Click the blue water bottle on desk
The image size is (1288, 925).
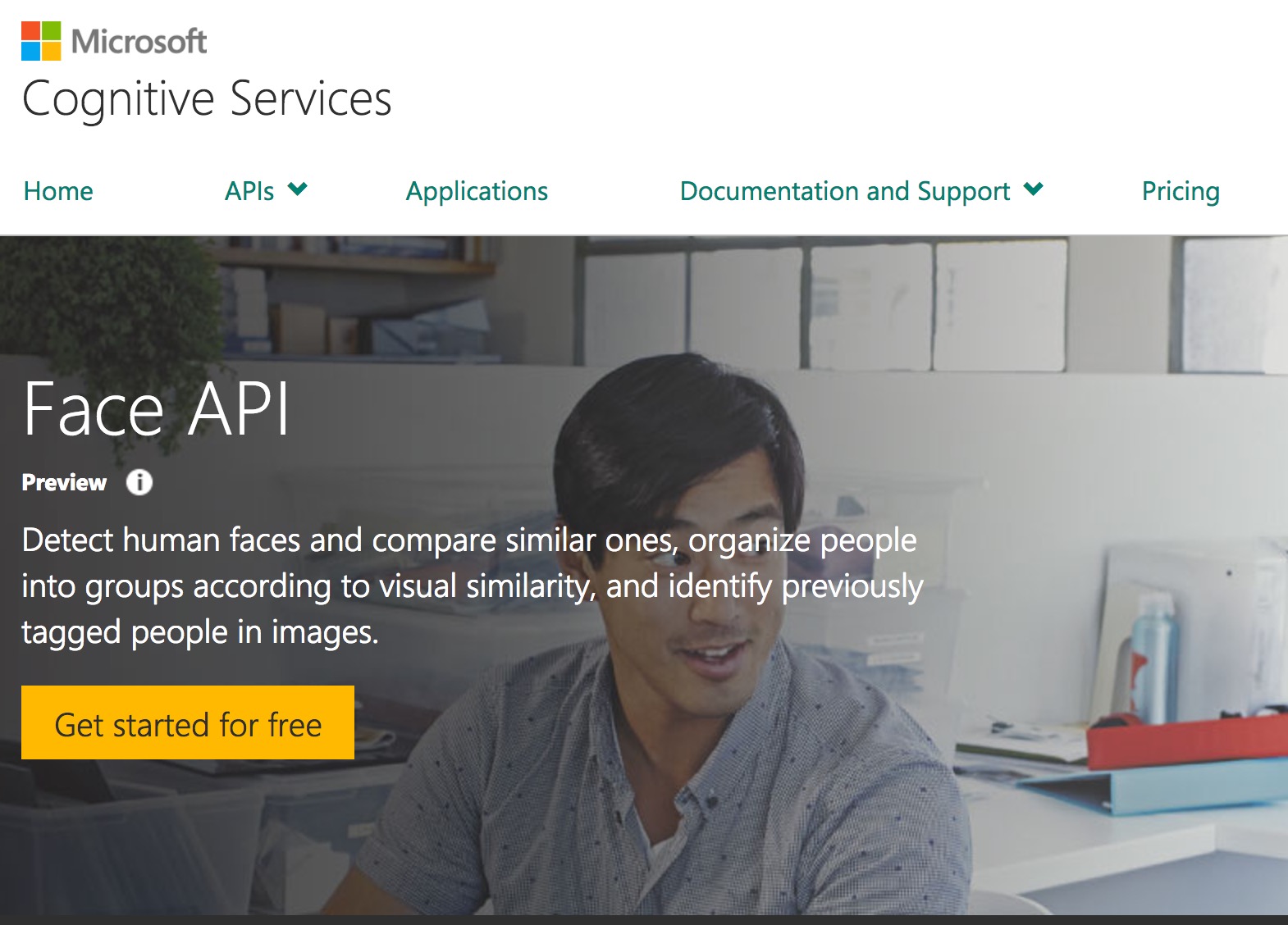(x=1154, y=656)
